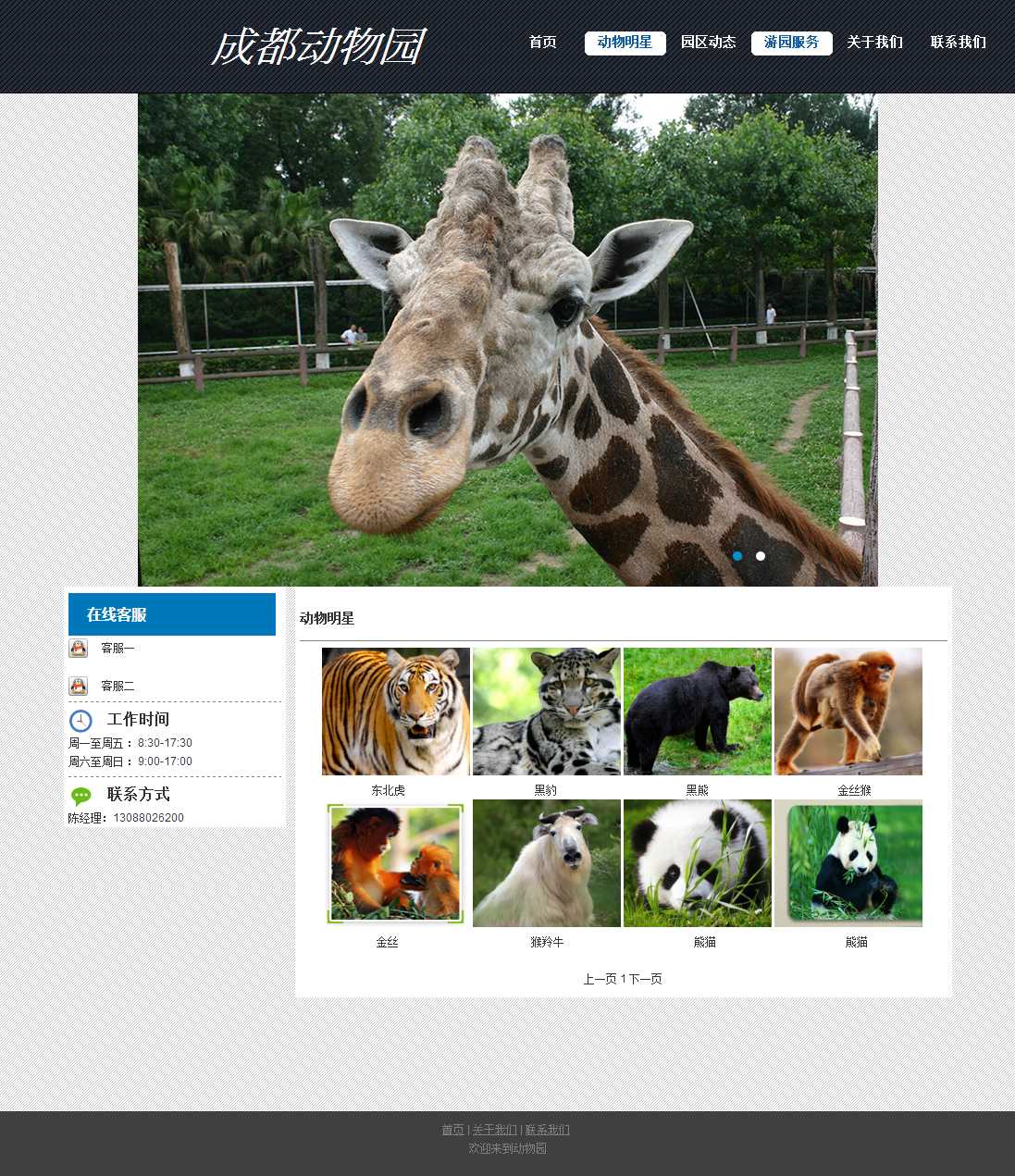The width and height of the screenshot is (1015, 1176).
Task: Click the QQ icon beside 客服二
Action: click(x=79, y=686)
